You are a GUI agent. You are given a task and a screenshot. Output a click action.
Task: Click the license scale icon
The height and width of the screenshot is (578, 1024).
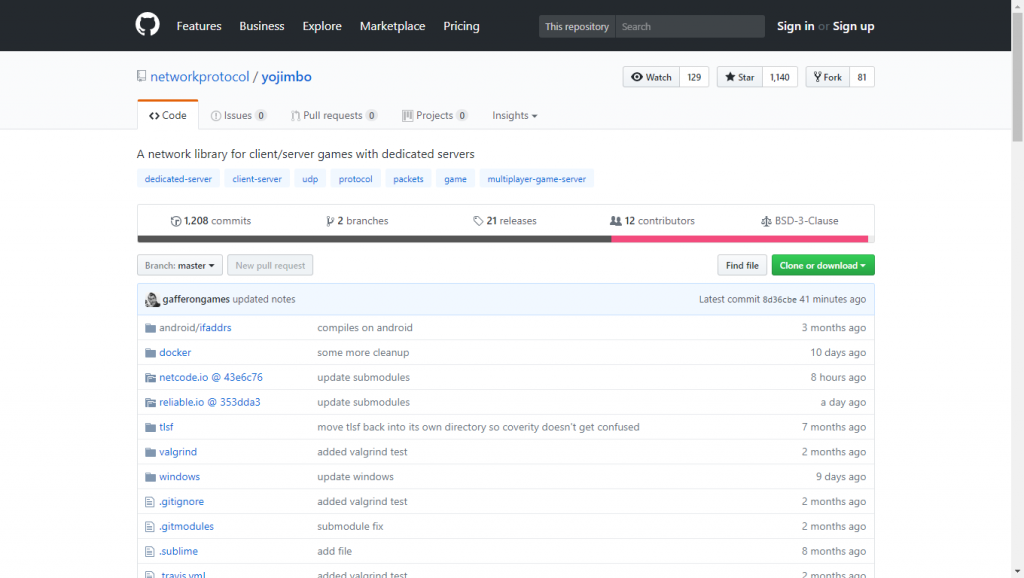point(766,221)
